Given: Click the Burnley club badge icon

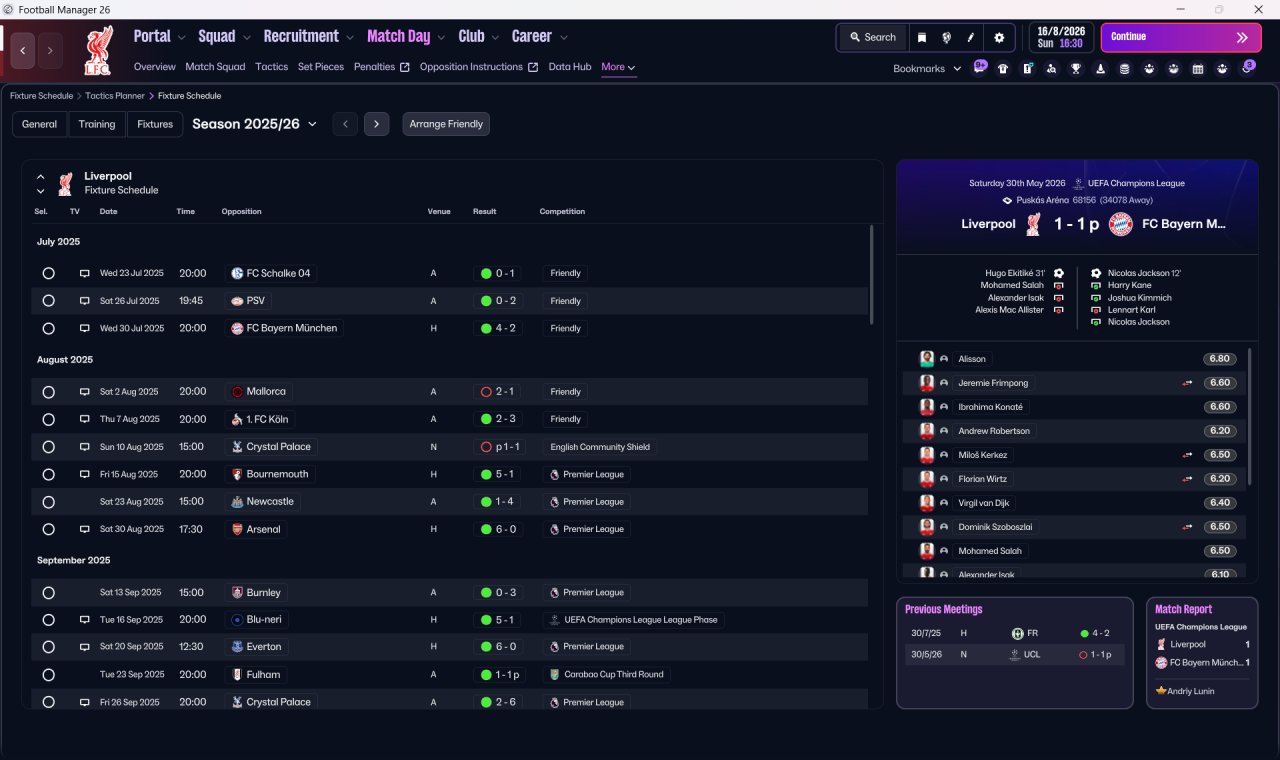Looking at the screenshot, I should pos(237,593).
